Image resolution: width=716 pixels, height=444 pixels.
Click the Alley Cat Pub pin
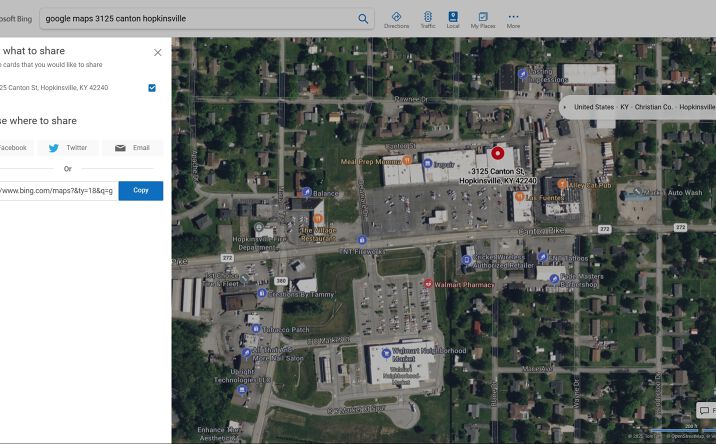[x=562, y=184]
